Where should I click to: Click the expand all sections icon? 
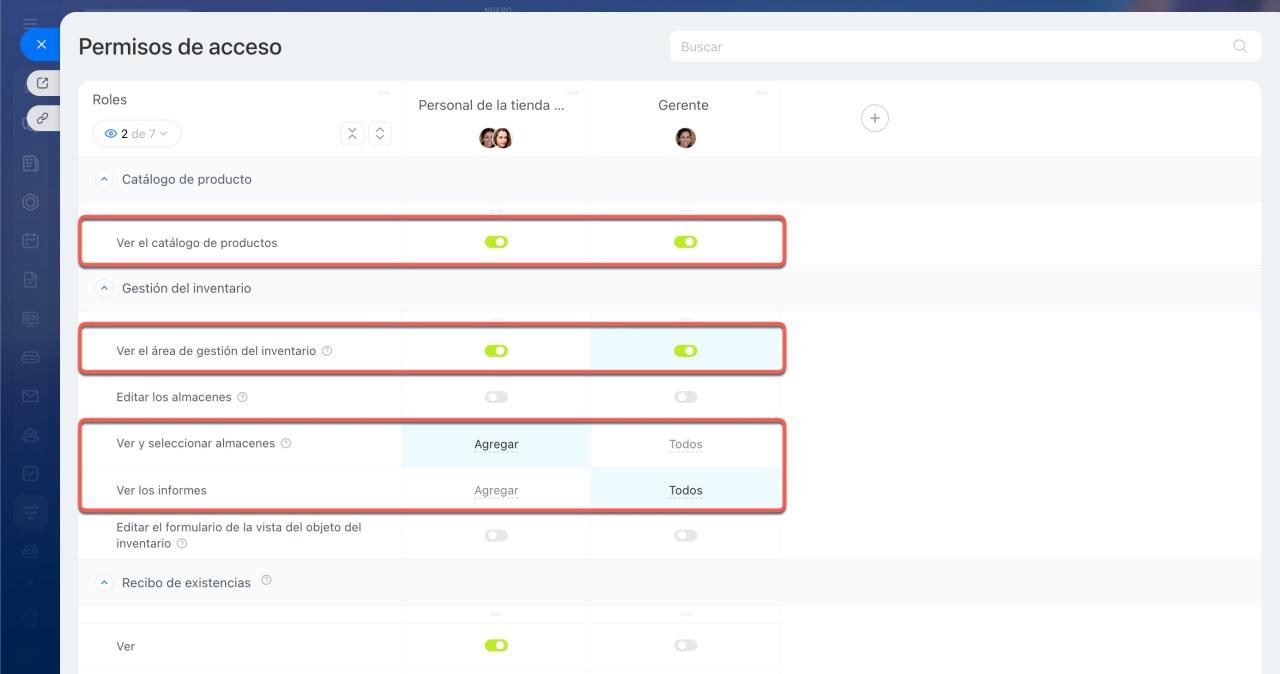[x=379, y=133]
